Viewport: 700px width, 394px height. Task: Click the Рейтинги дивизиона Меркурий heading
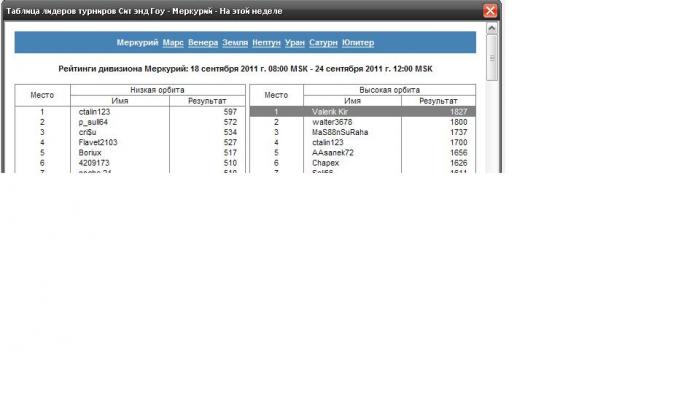[x=245, y=69]
